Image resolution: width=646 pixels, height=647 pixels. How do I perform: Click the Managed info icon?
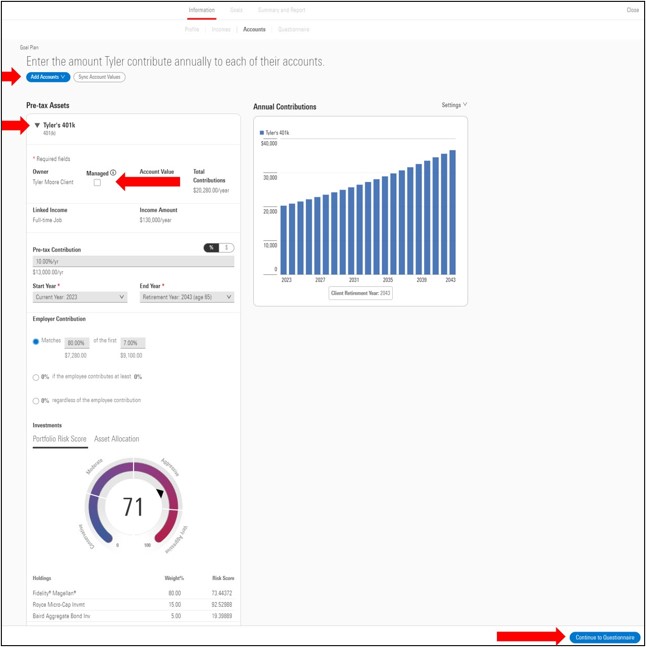tap(113, 173)
